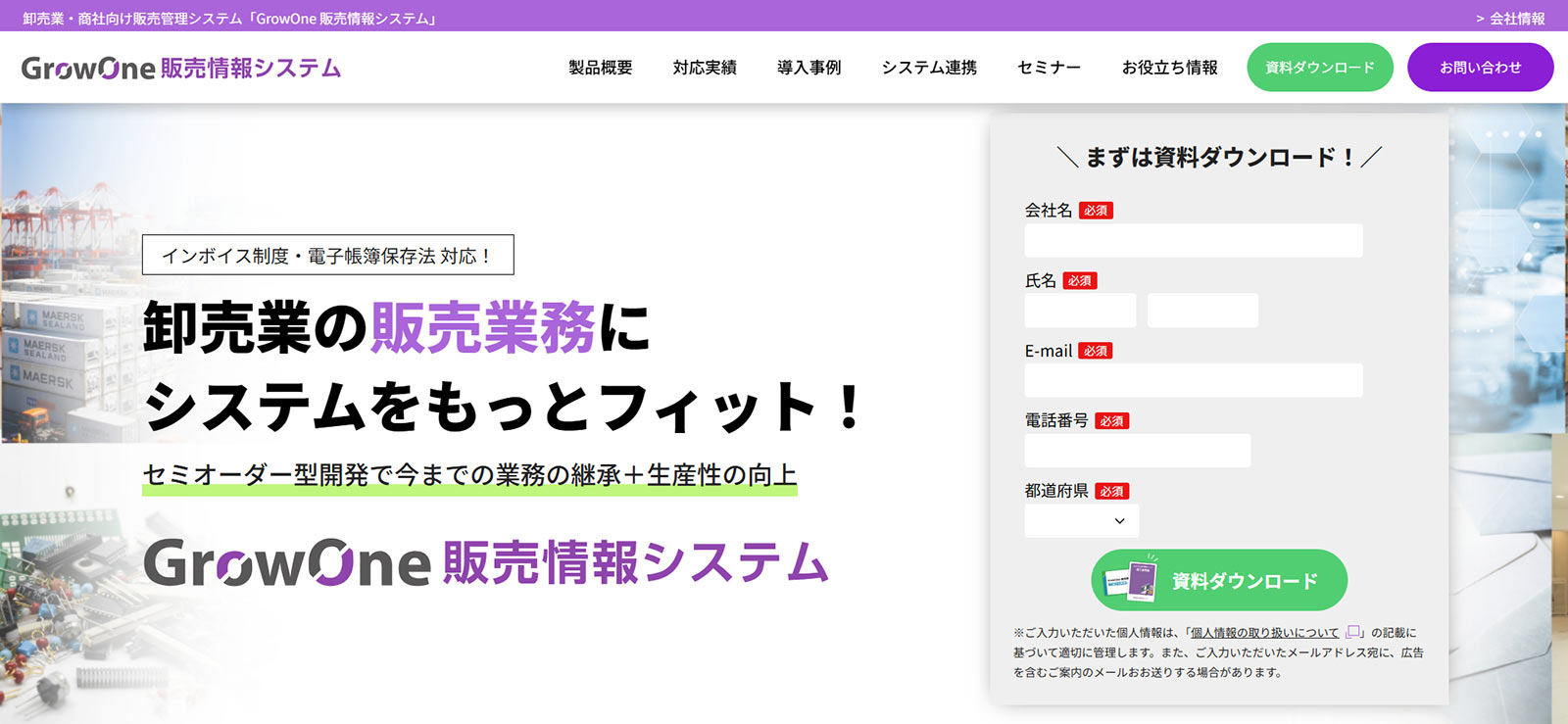The height and width of the screenshot is (724, 1568).
Task: Open the 会社情報 link in top bar
Action: click(x=1510, y=19)
